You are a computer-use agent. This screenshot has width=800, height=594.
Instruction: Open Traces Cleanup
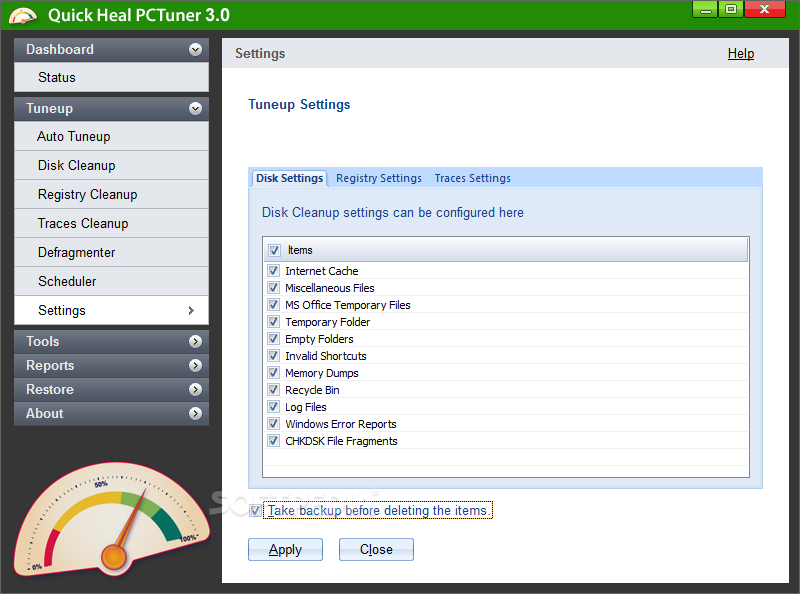111,224
